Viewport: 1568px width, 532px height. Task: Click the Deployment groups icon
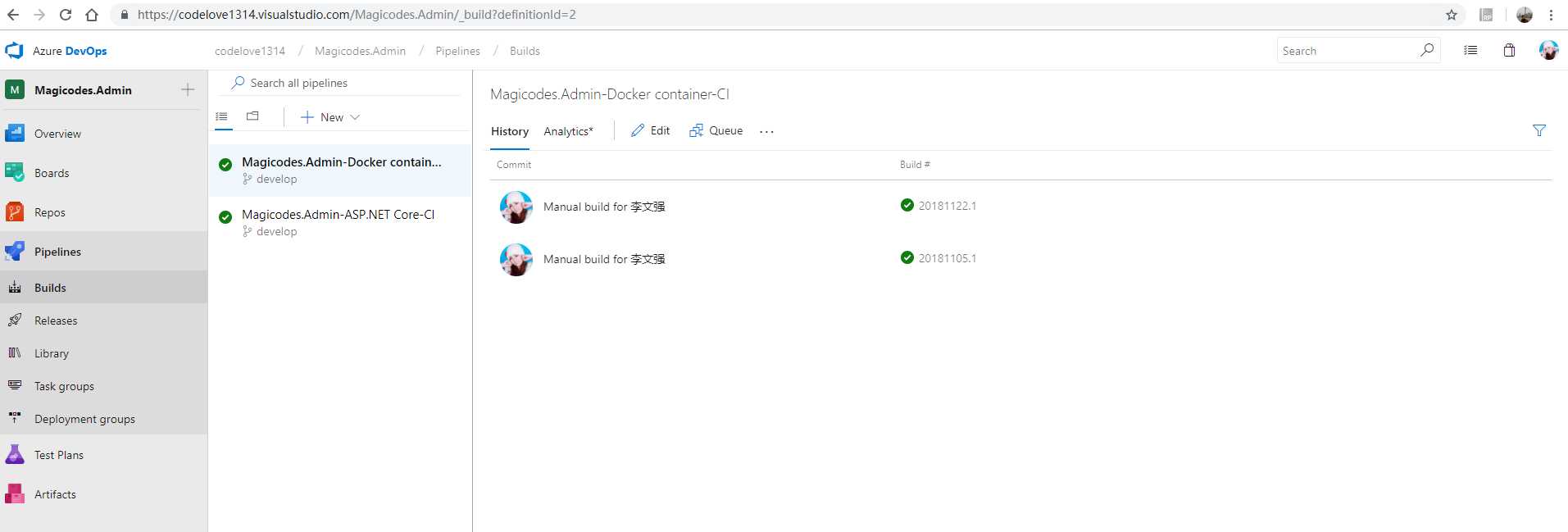pyautogui.click(x=15, y=418)
